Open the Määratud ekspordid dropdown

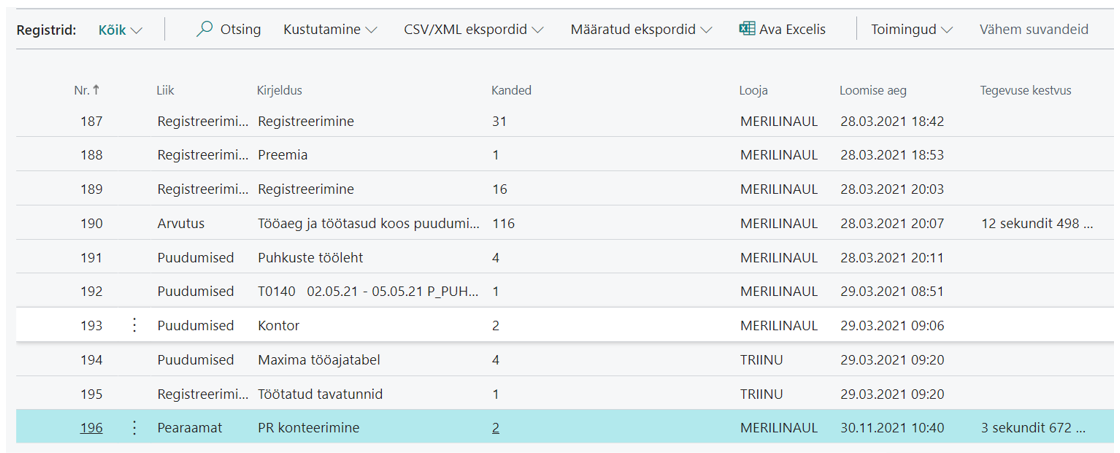[x=641, y=30]
